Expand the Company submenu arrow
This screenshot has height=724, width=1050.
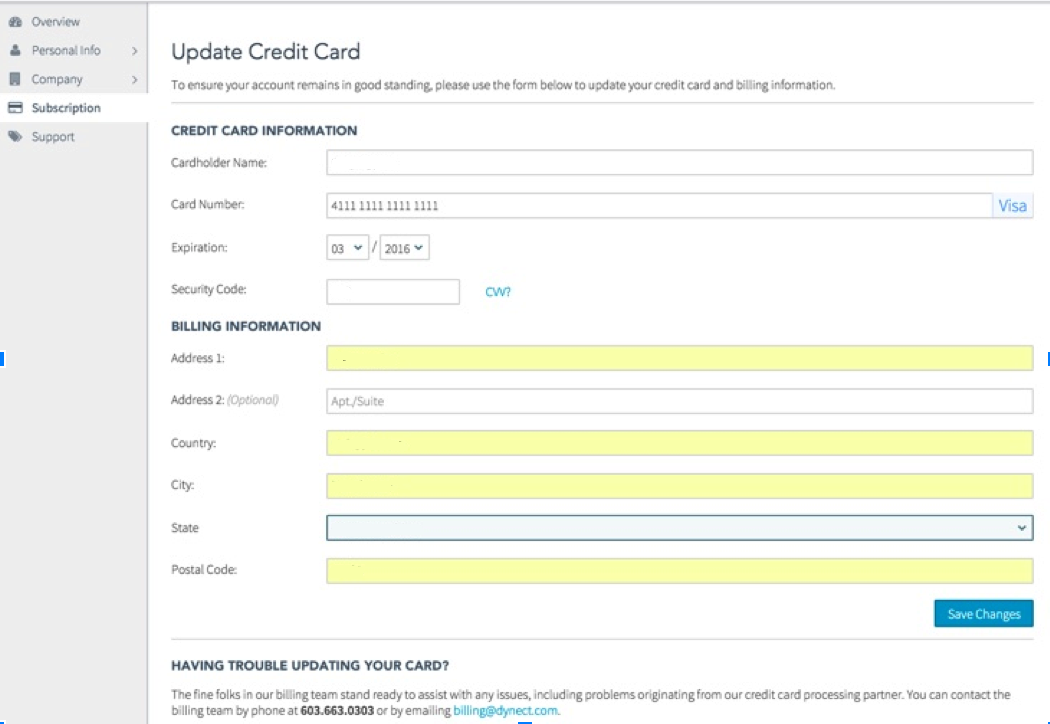coord(134,79)
